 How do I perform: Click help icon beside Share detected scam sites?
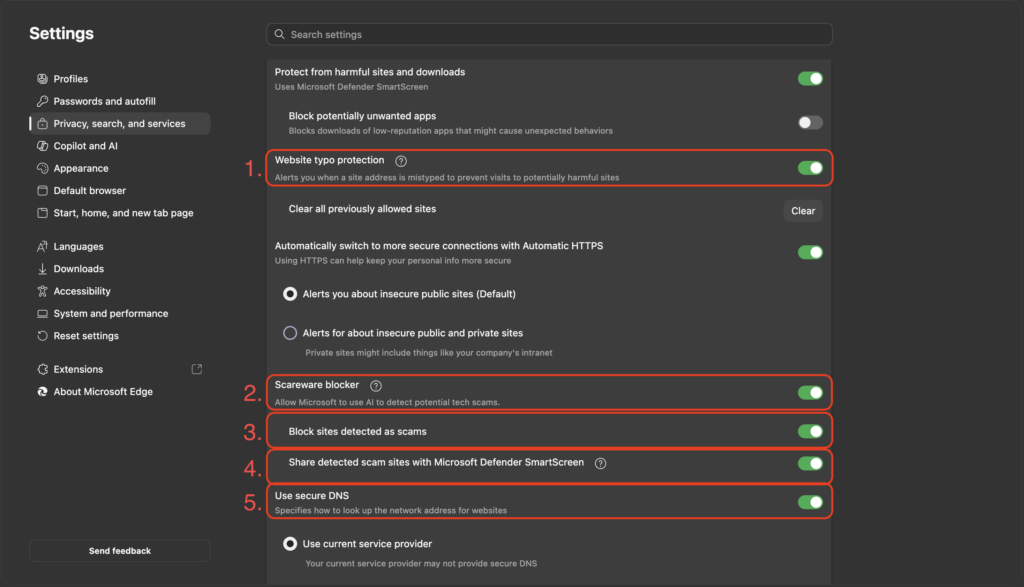(600, 463)
